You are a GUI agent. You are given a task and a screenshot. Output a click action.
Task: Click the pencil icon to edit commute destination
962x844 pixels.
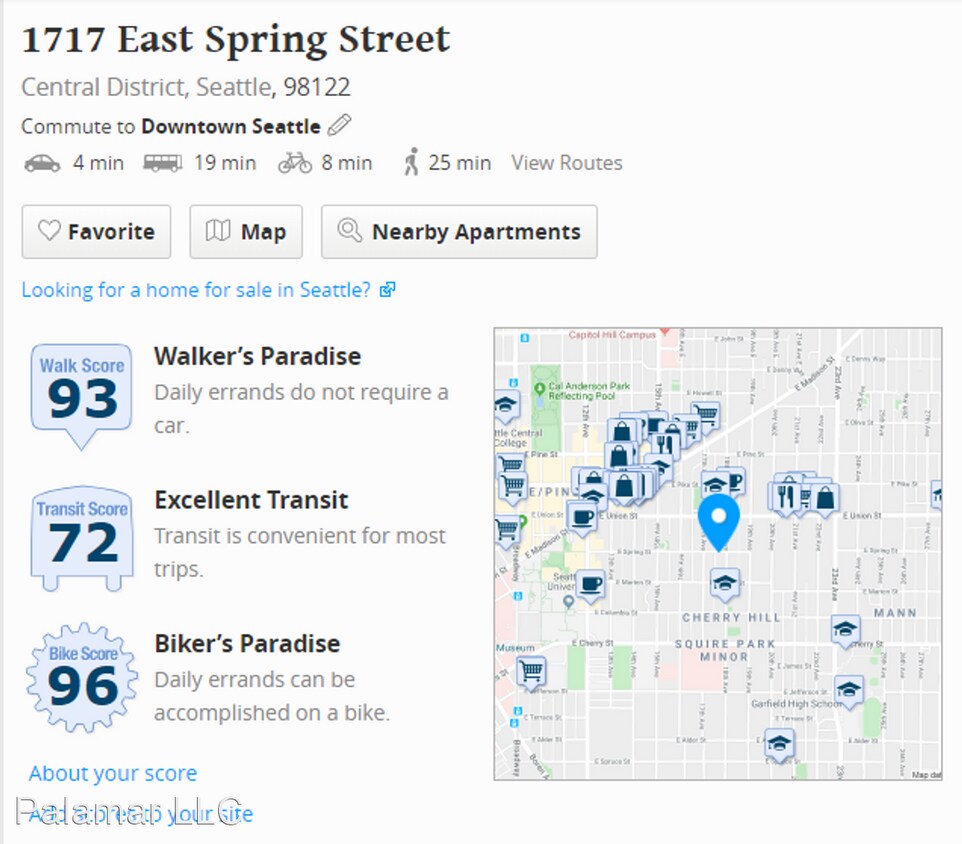(x=340, y=126)
